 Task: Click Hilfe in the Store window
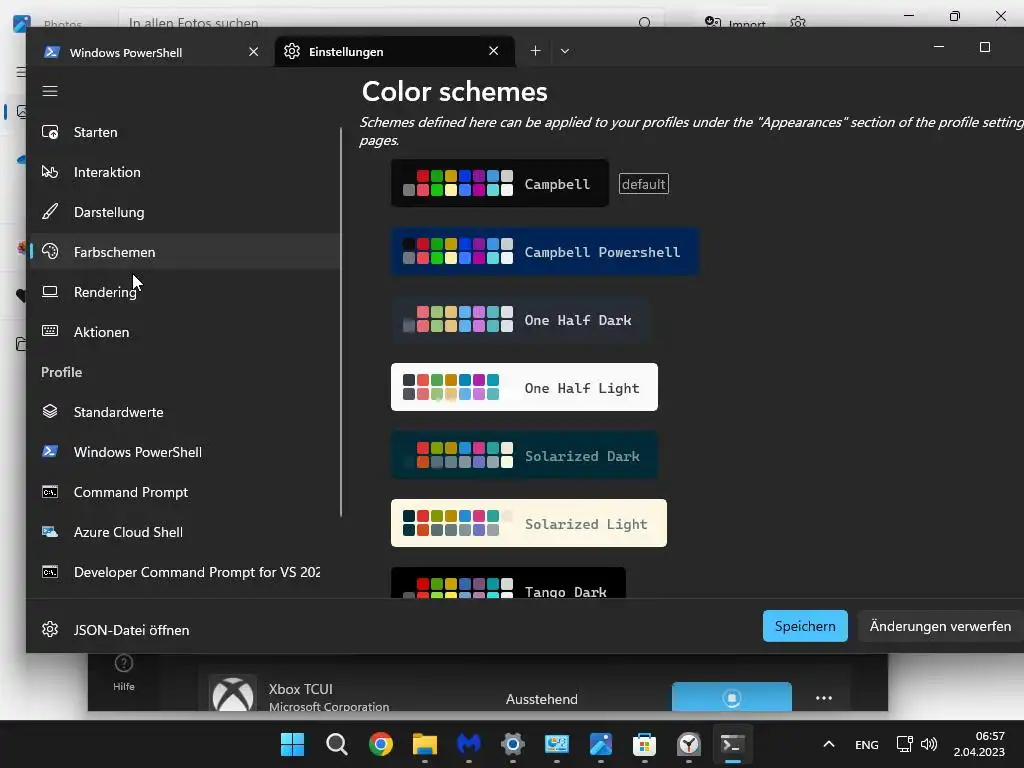pos(123,673)
